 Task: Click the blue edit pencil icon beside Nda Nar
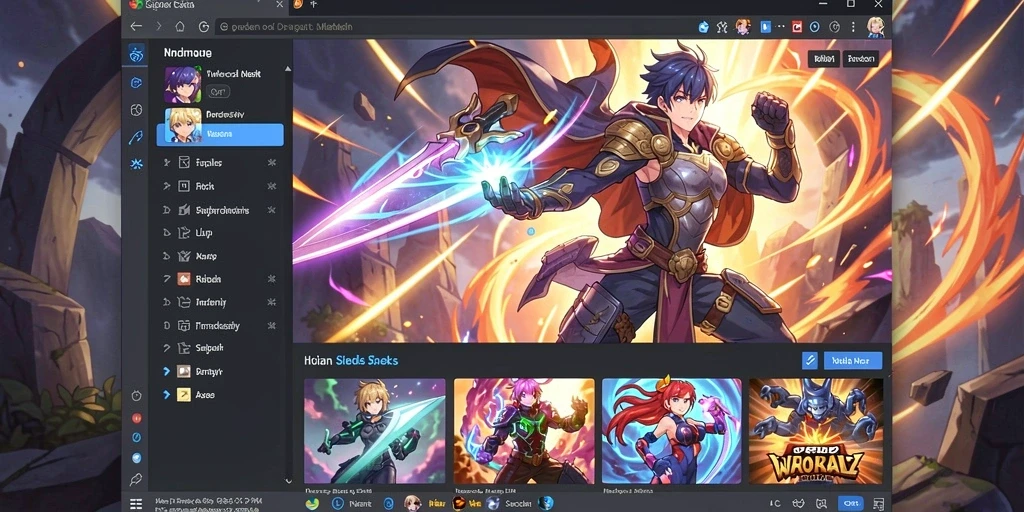(809, 360)
